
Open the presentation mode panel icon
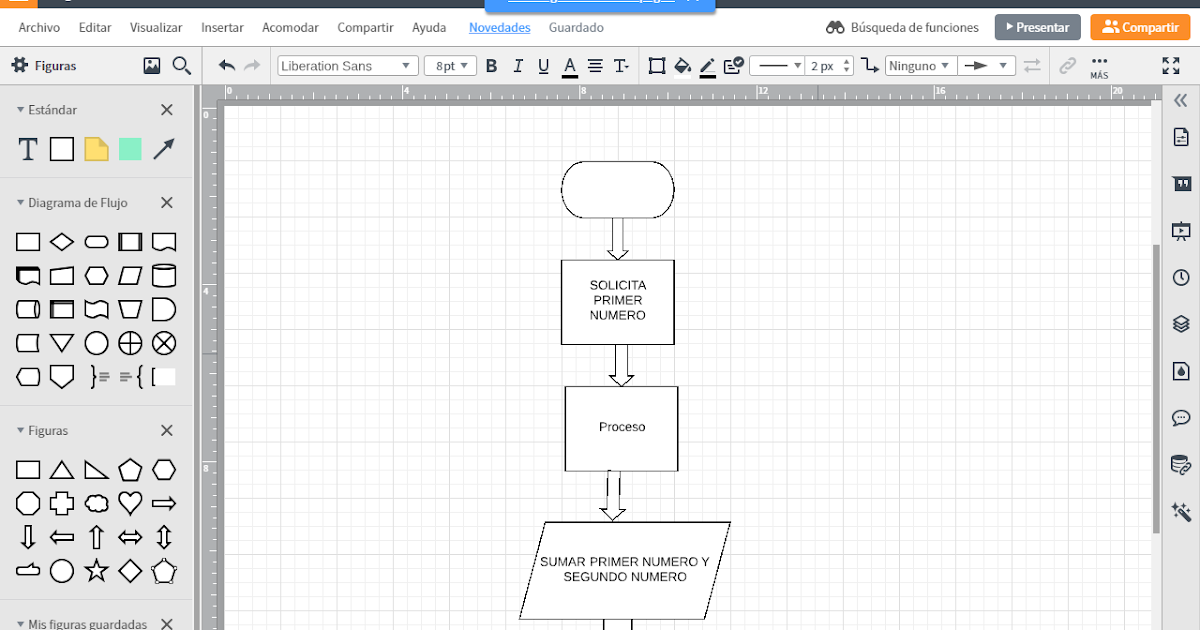click(x=1181, y=231)
